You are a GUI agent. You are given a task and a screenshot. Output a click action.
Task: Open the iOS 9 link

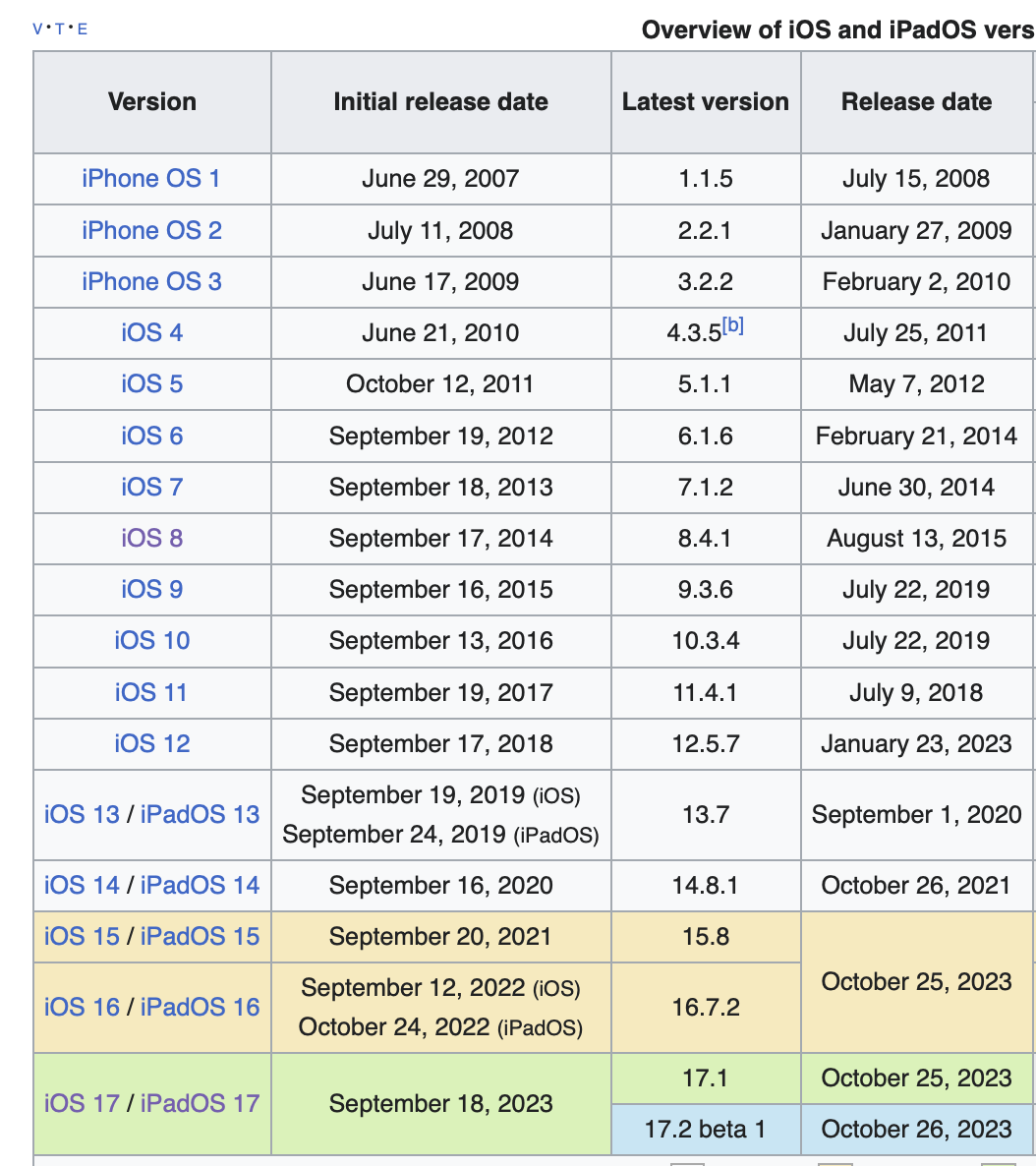pos(151,590)
